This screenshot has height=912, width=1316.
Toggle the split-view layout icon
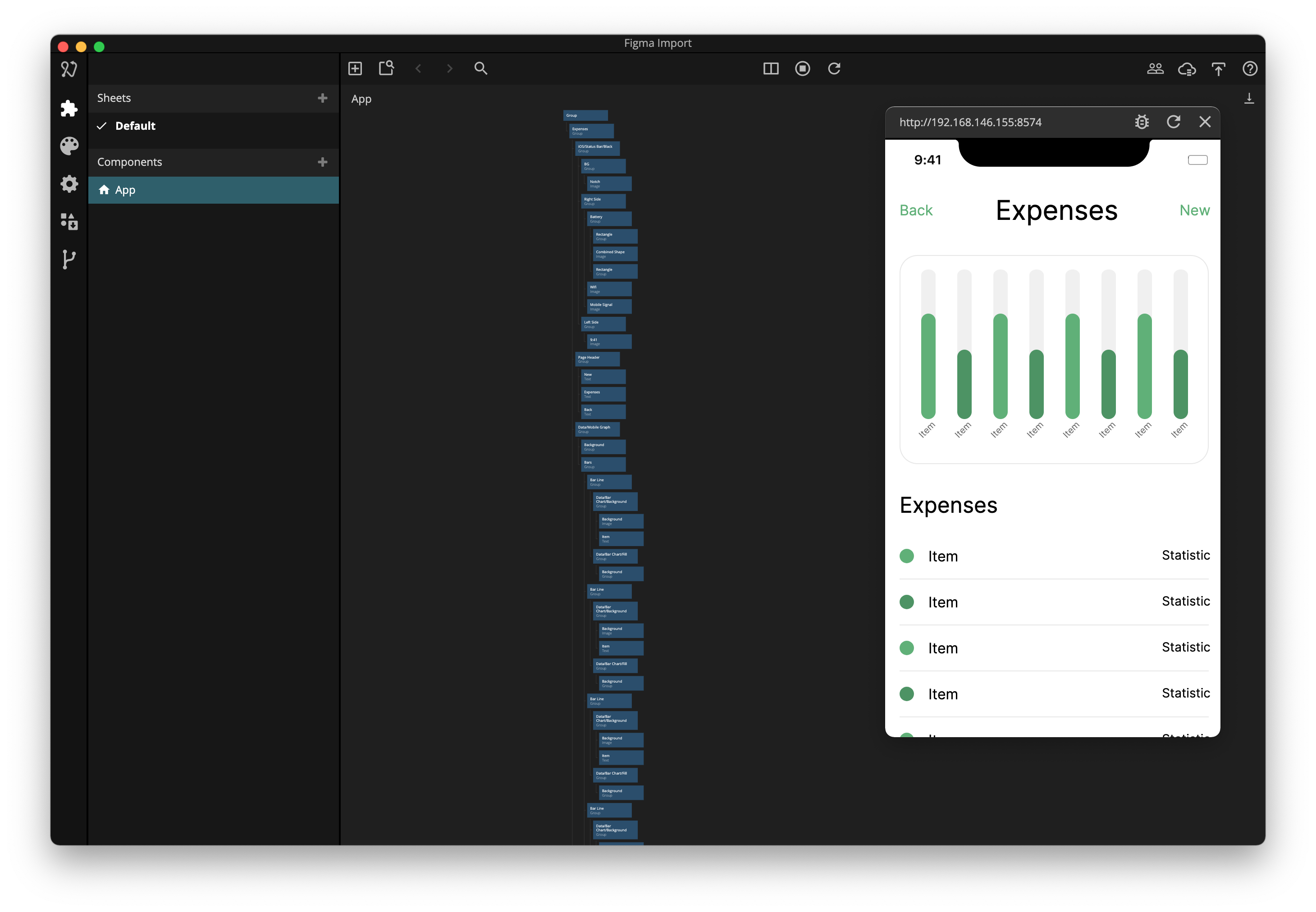coord(770,68)
